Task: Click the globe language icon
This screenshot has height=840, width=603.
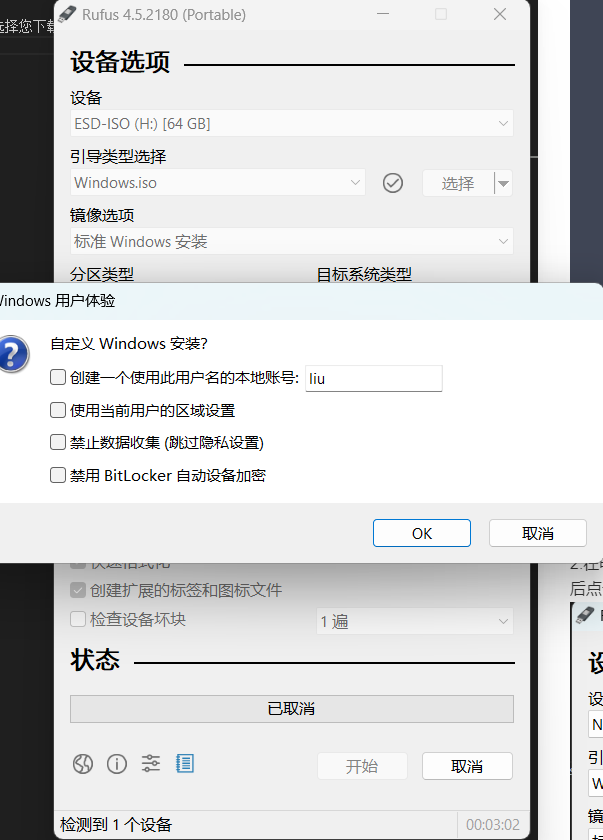Action: [x=83, y=764]
